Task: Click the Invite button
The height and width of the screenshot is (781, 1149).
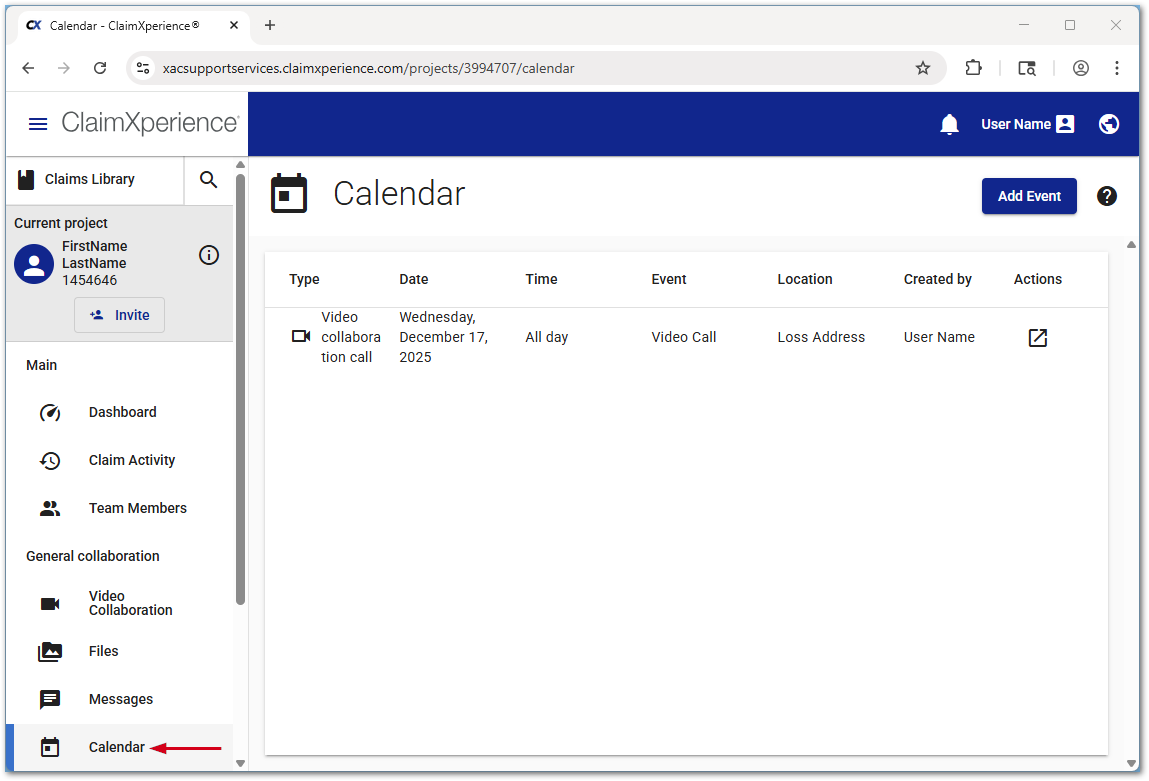Action: [x=119, y=314]
